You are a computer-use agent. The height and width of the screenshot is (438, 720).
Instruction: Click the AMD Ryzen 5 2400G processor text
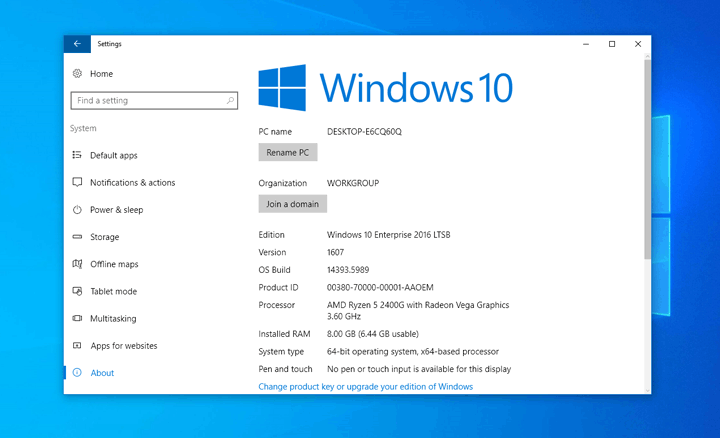tap(418, 310)
